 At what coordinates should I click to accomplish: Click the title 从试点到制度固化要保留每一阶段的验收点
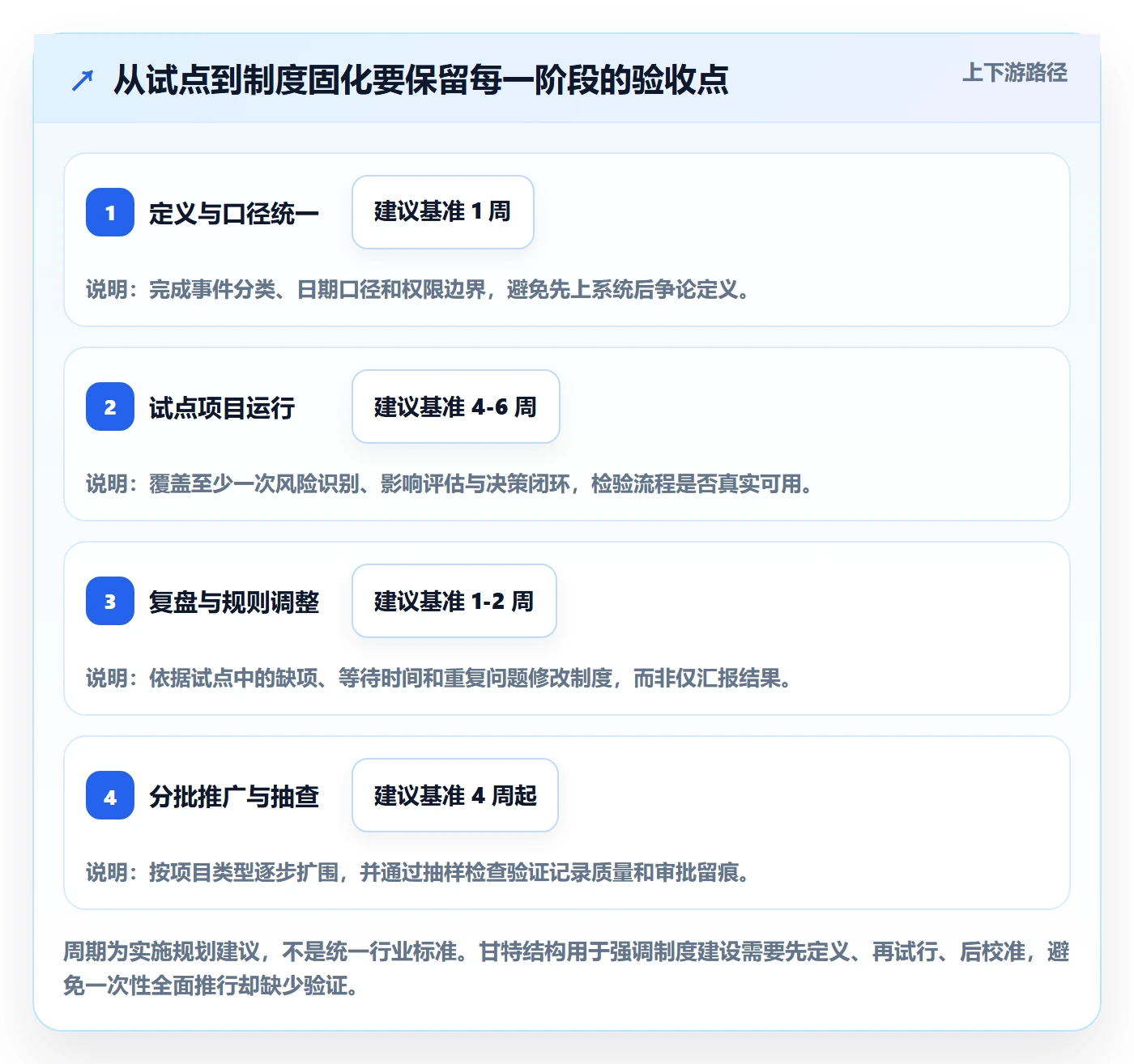pyautogui.click(x=420, y=80)
